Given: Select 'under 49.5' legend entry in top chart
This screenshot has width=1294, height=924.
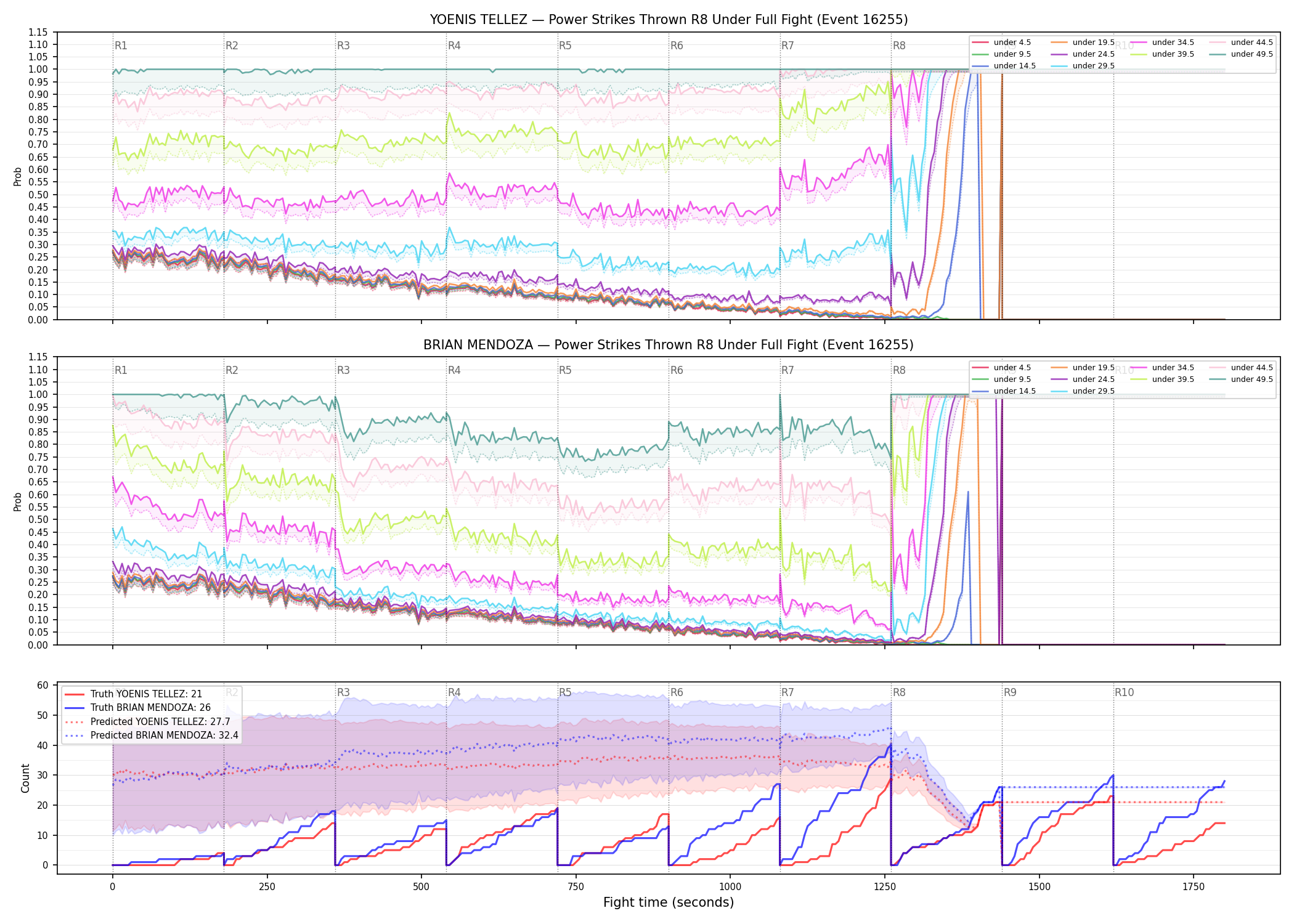Looking at the screenshot, I should pos(1241,54).
